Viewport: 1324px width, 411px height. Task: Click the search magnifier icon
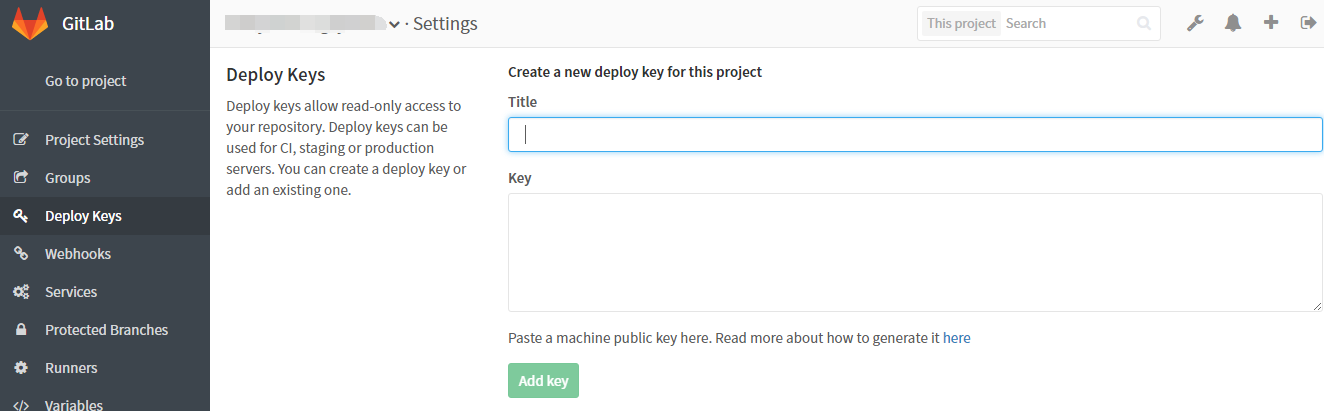tap(1144, 24)
